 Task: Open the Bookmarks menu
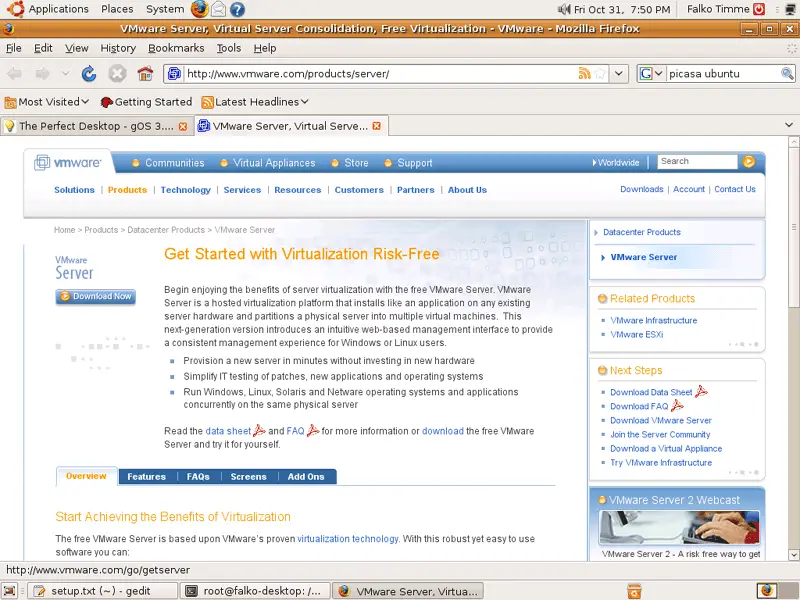(x=176, y=48)
